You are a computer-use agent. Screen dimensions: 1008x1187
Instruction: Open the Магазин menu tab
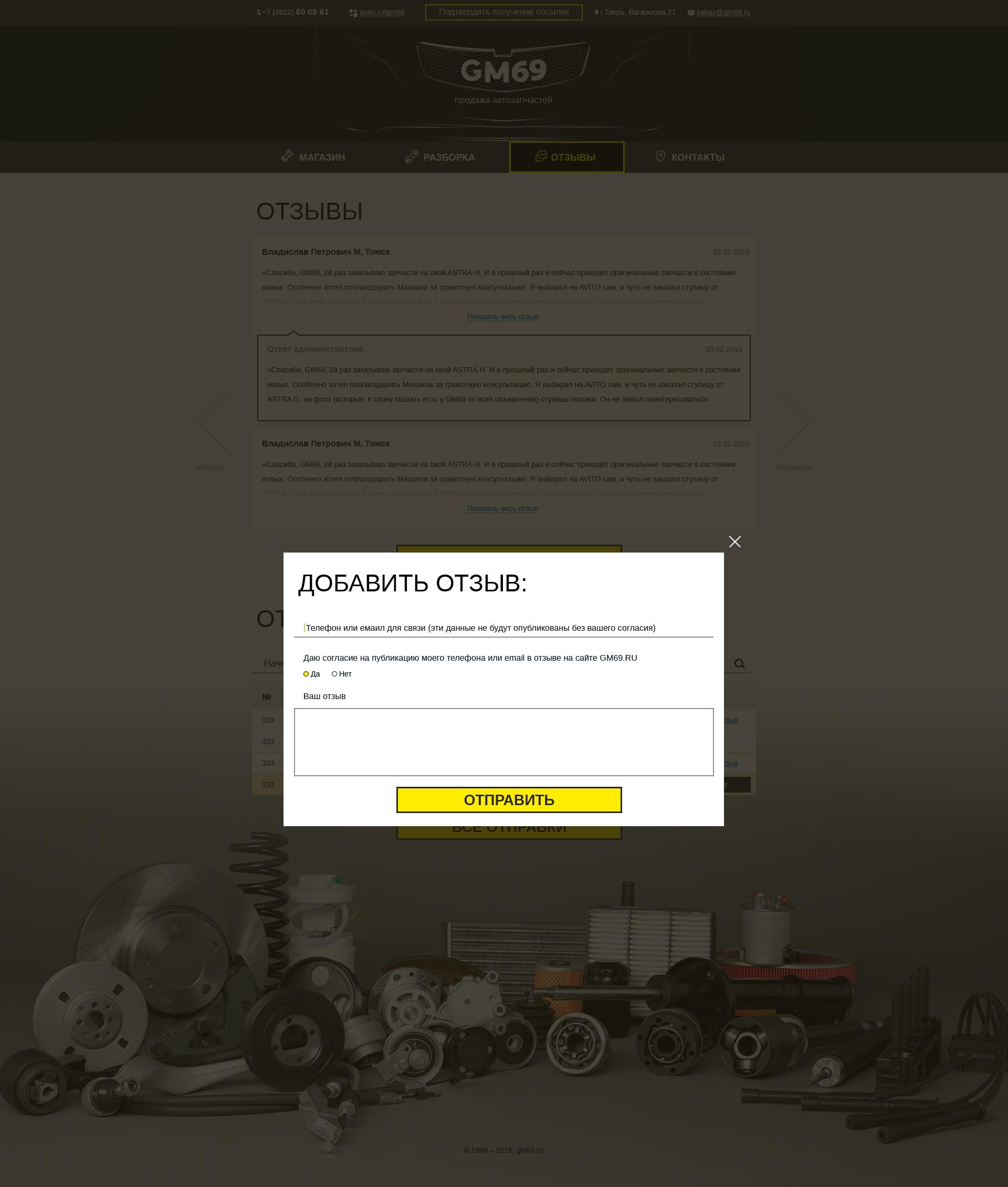coord(313,157)
